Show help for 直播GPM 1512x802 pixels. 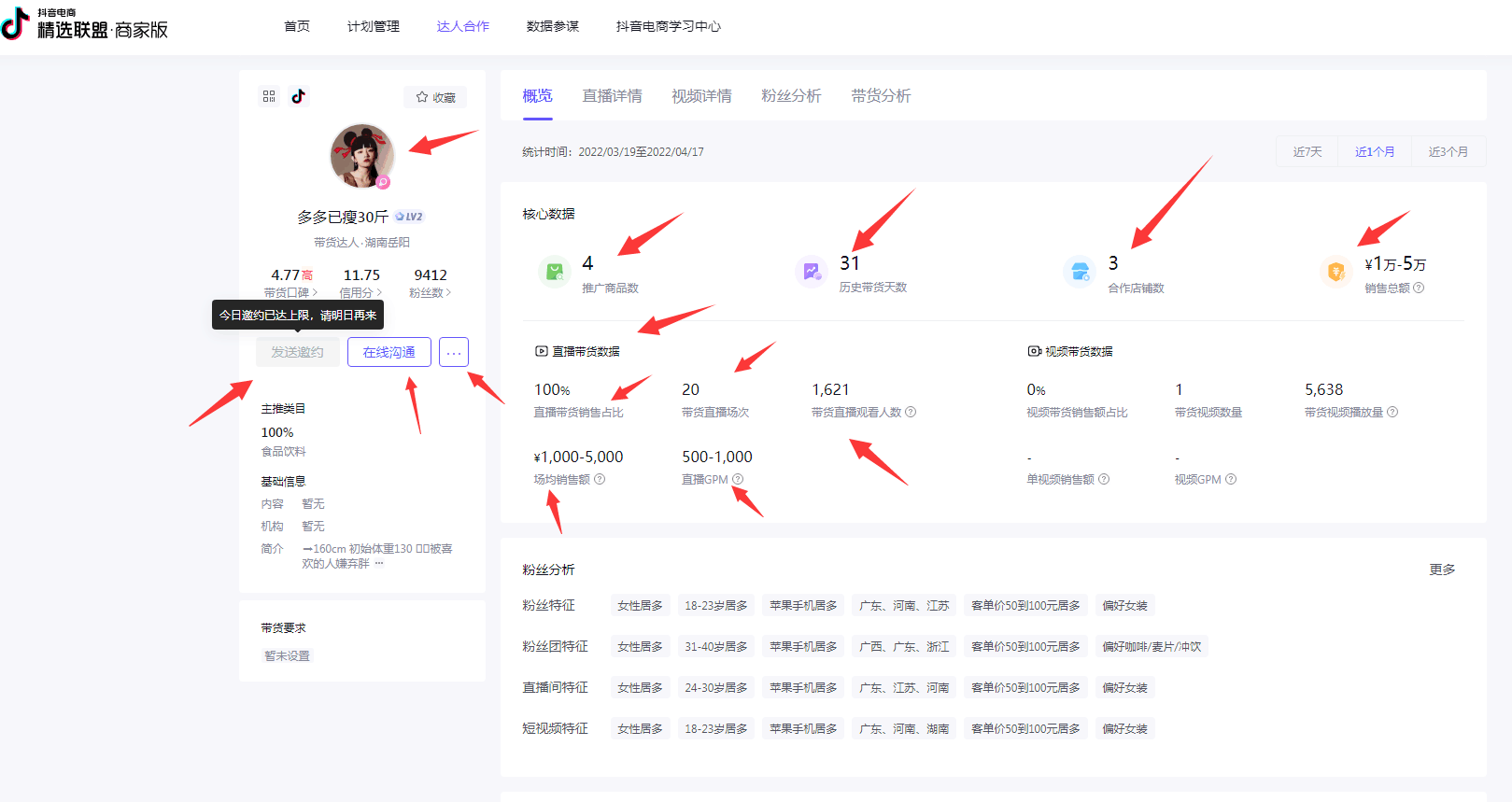coord(738,479)
